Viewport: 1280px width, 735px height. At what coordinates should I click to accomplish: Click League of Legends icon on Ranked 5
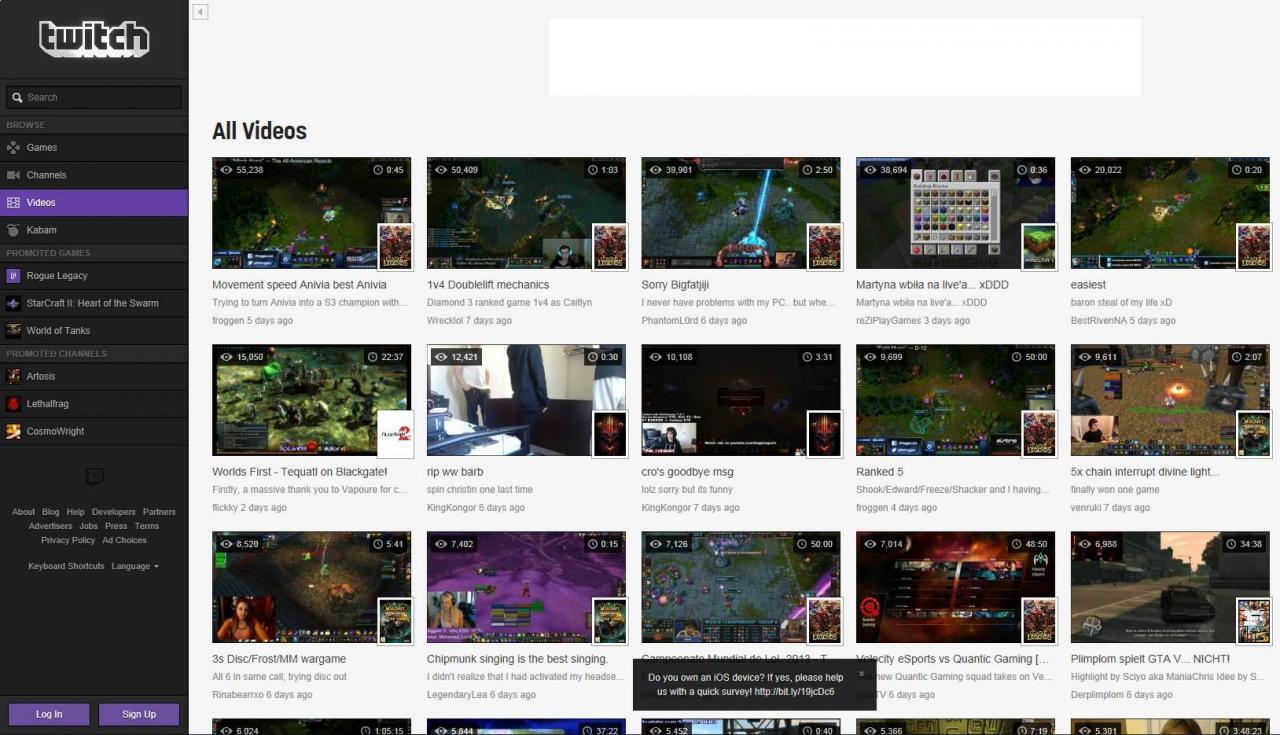(x=1039, y=433)
